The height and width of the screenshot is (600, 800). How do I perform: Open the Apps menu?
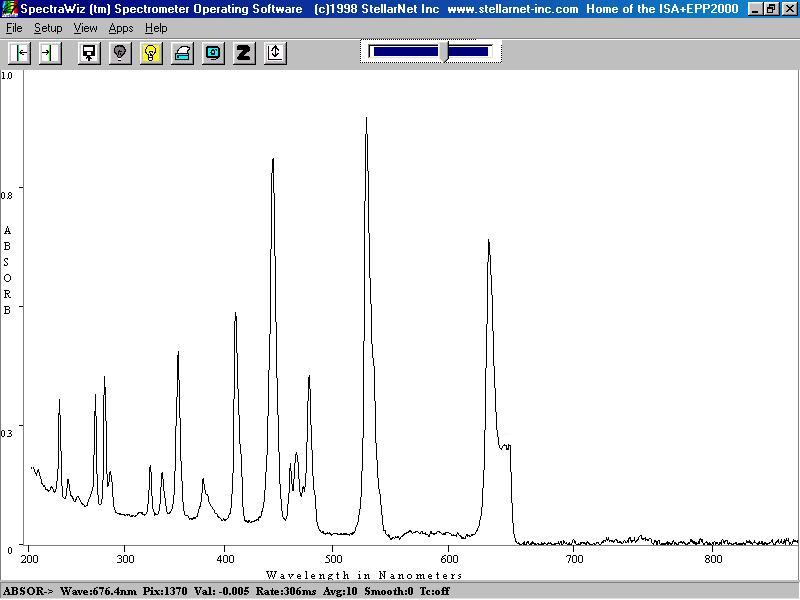point(121,28)
